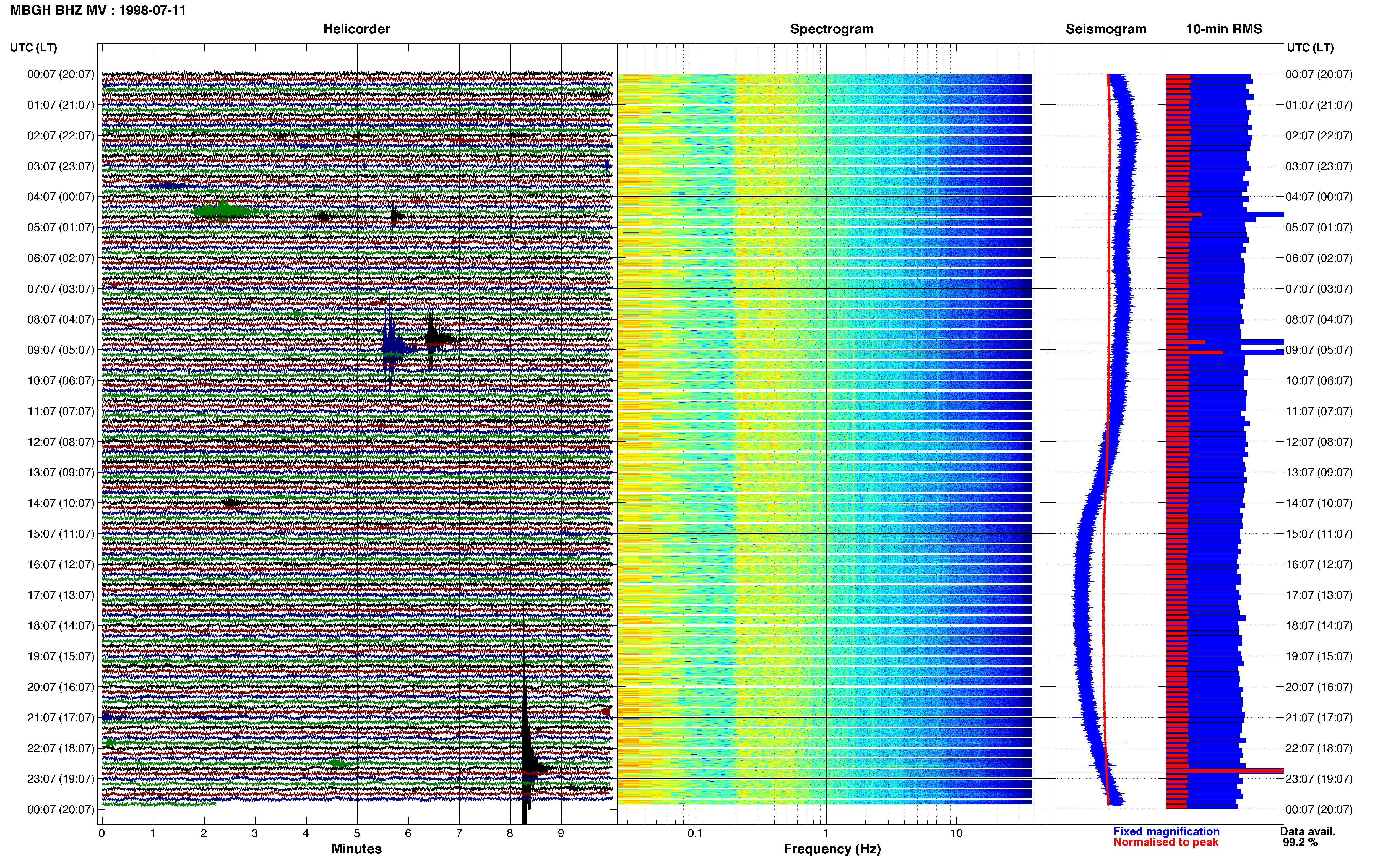1388x868 pixels.
Task: Select the Helicorder panel heading
Action: (356, 29)
